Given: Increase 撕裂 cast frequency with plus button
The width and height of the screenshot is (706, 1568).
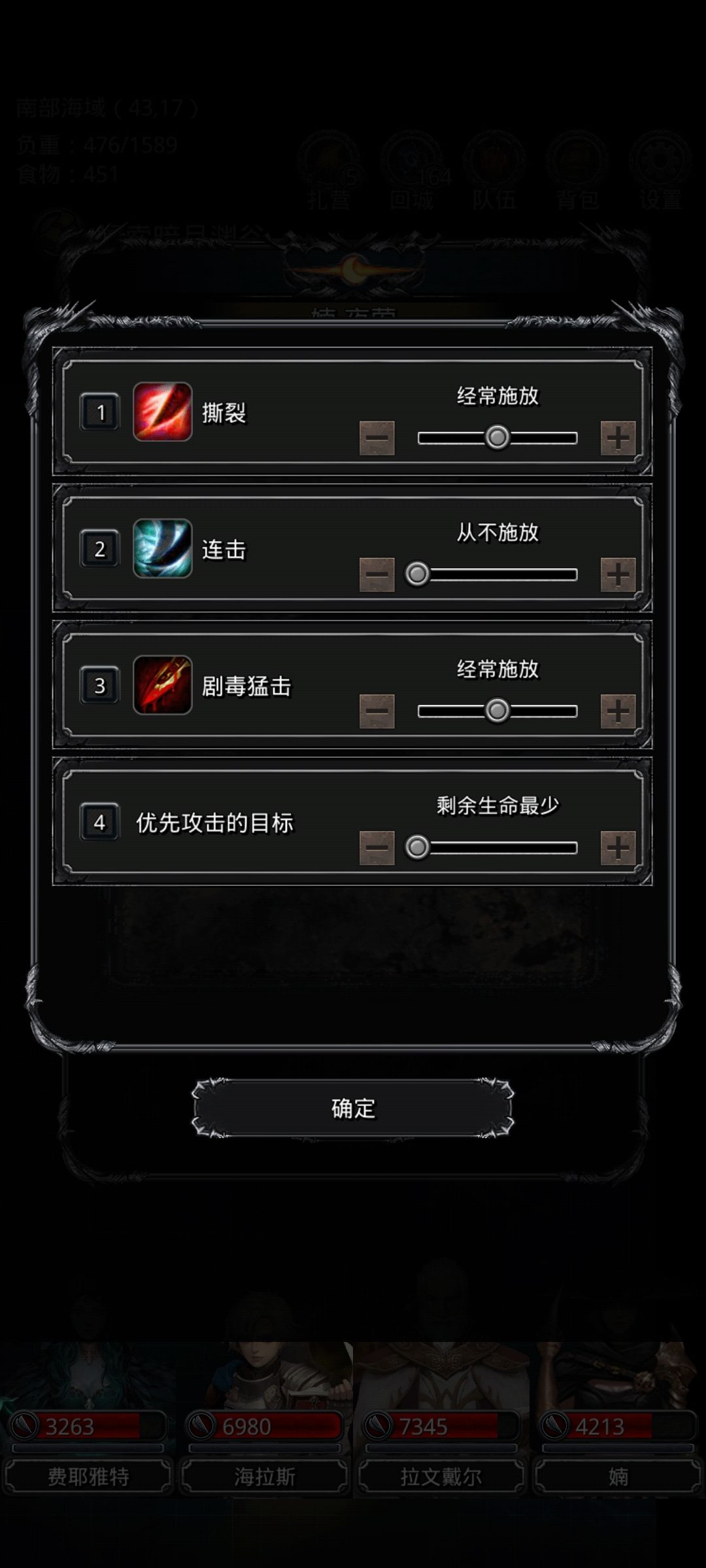Looking at the screenshot, I should (x=618, y=438).
